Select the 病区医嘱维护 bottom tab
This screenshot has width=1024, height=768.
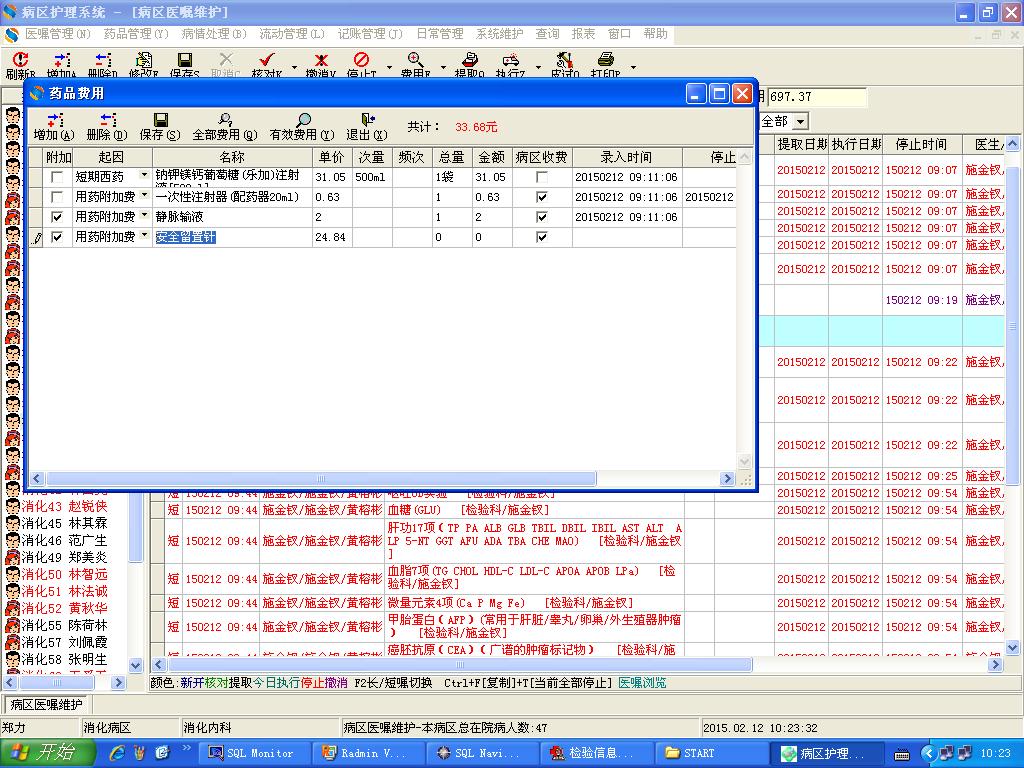[x=46, y=705]
